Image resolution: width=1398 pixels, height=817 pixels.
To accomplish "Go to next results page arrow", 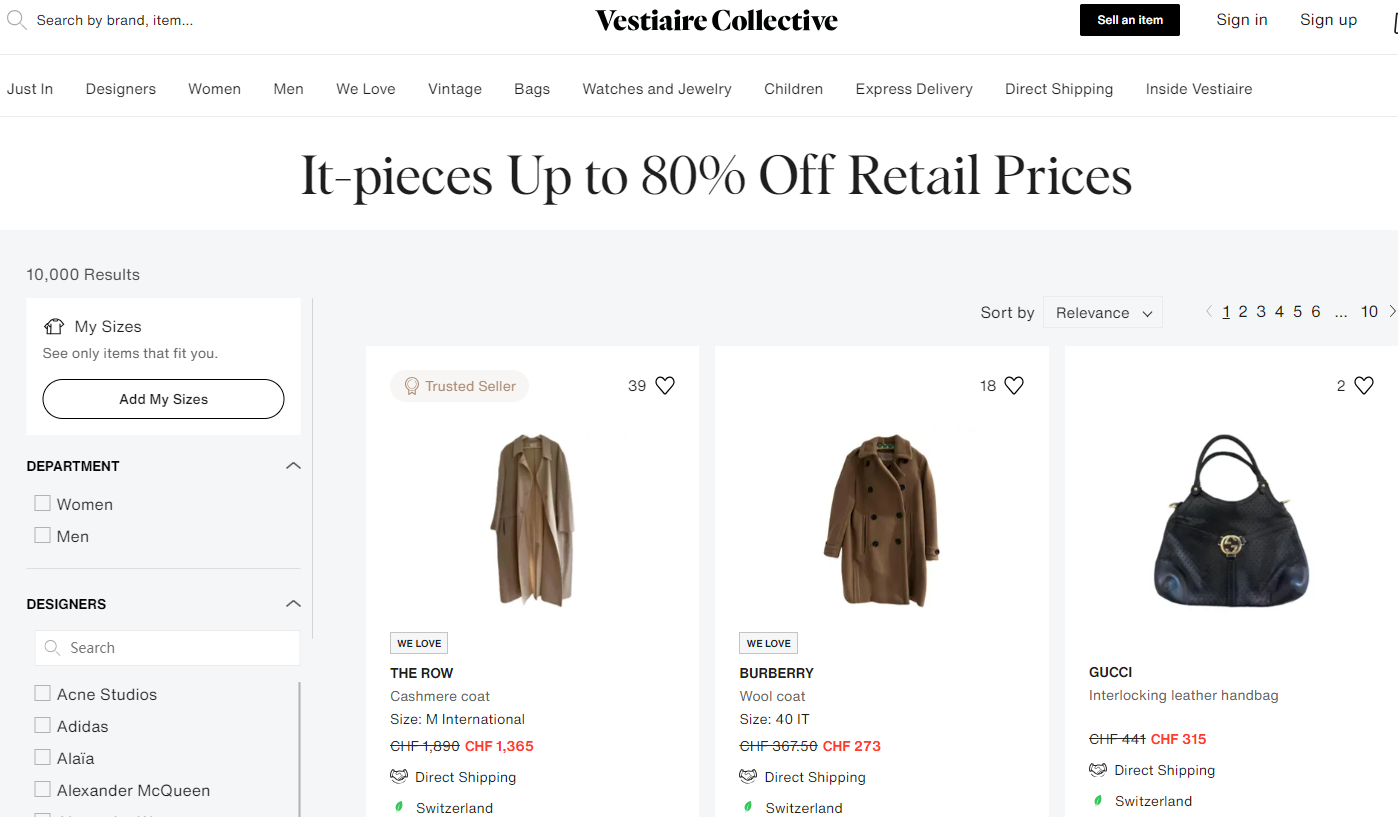I will pyautogui.click(x=1392, y=312).
